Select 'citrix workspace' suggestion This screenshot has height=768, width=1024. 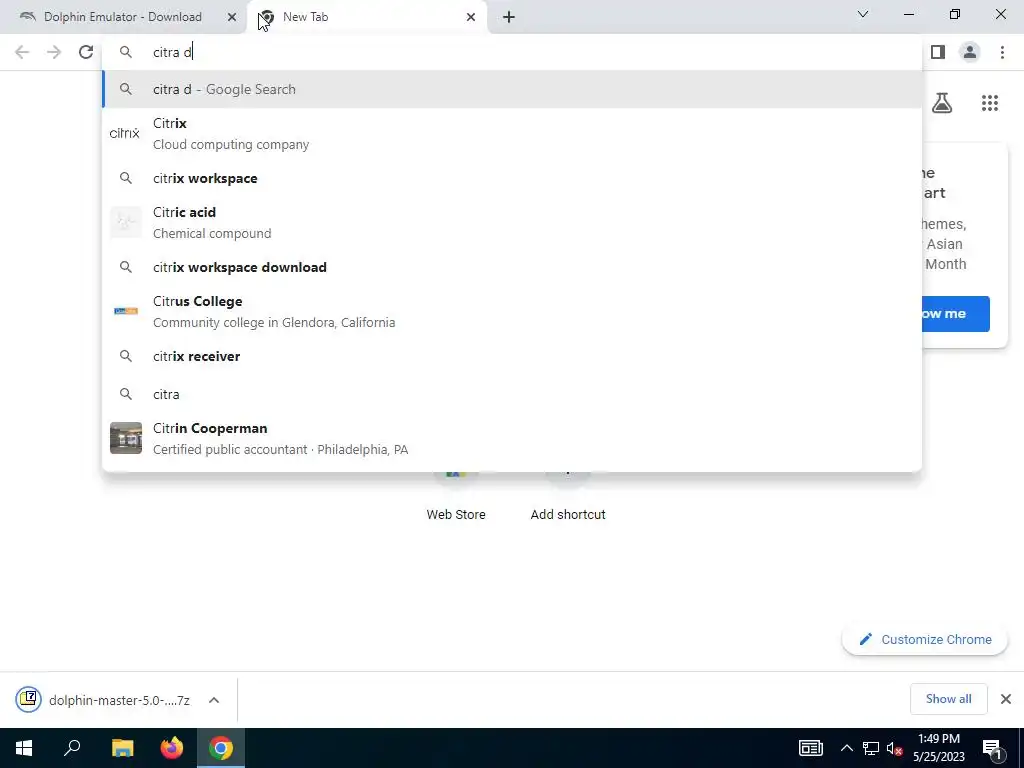pos(512,178)
